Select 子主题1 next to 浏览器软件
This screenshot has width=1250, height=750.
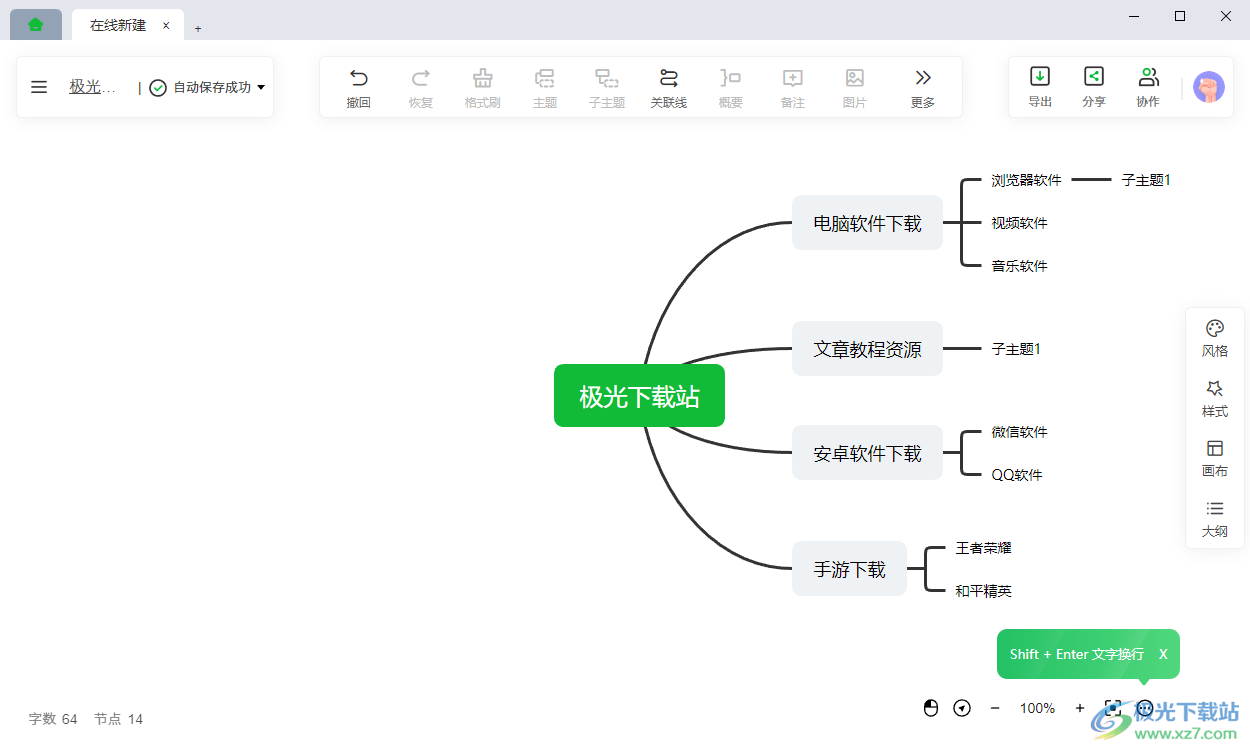1146,180
